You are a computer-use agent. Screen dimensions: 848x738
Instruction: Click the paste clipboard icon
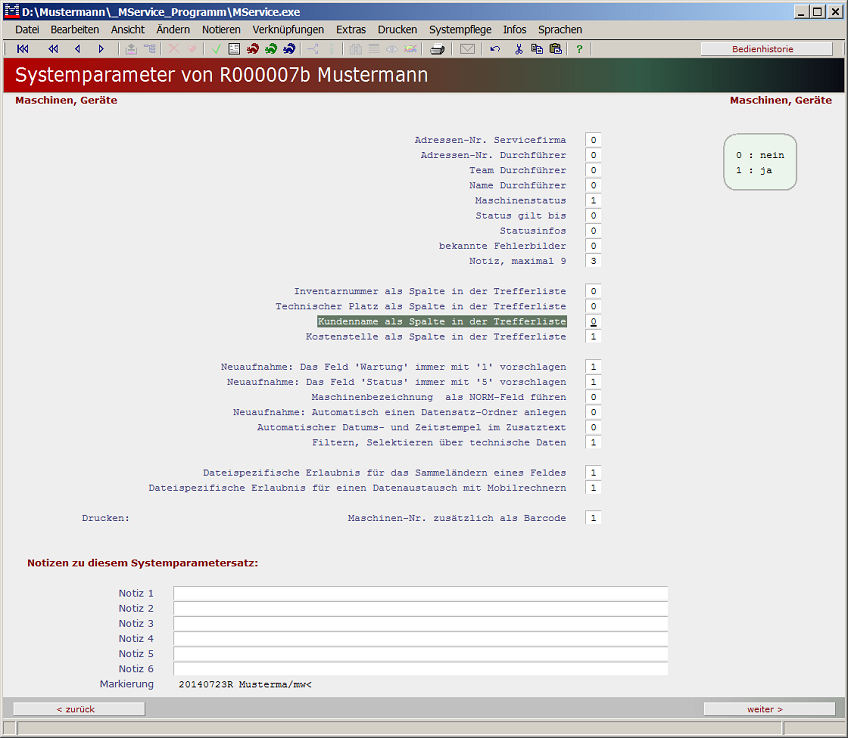click(x=557, y=48)
